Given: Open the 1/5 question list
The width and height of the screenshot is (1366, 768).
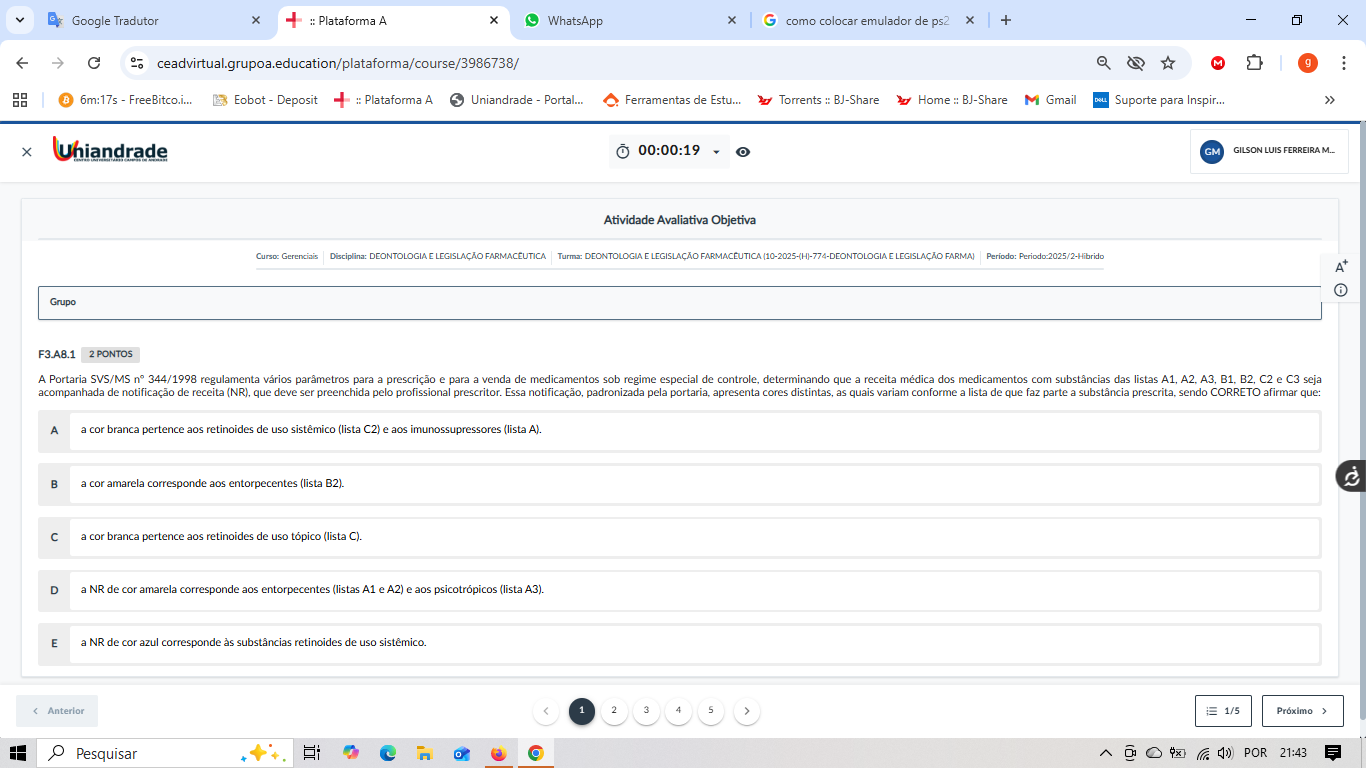Looking at the screenshot, I should pyautogui.click(x=1223, y=711).
